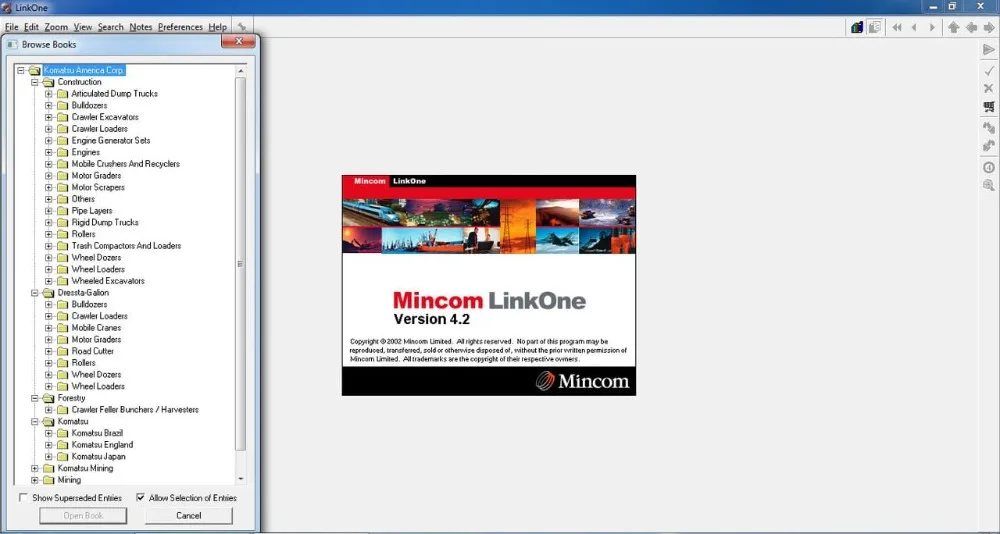Select Mobile Cranes under Dressta-Galion
1000x534 pixels.
(x=96, y=328)
